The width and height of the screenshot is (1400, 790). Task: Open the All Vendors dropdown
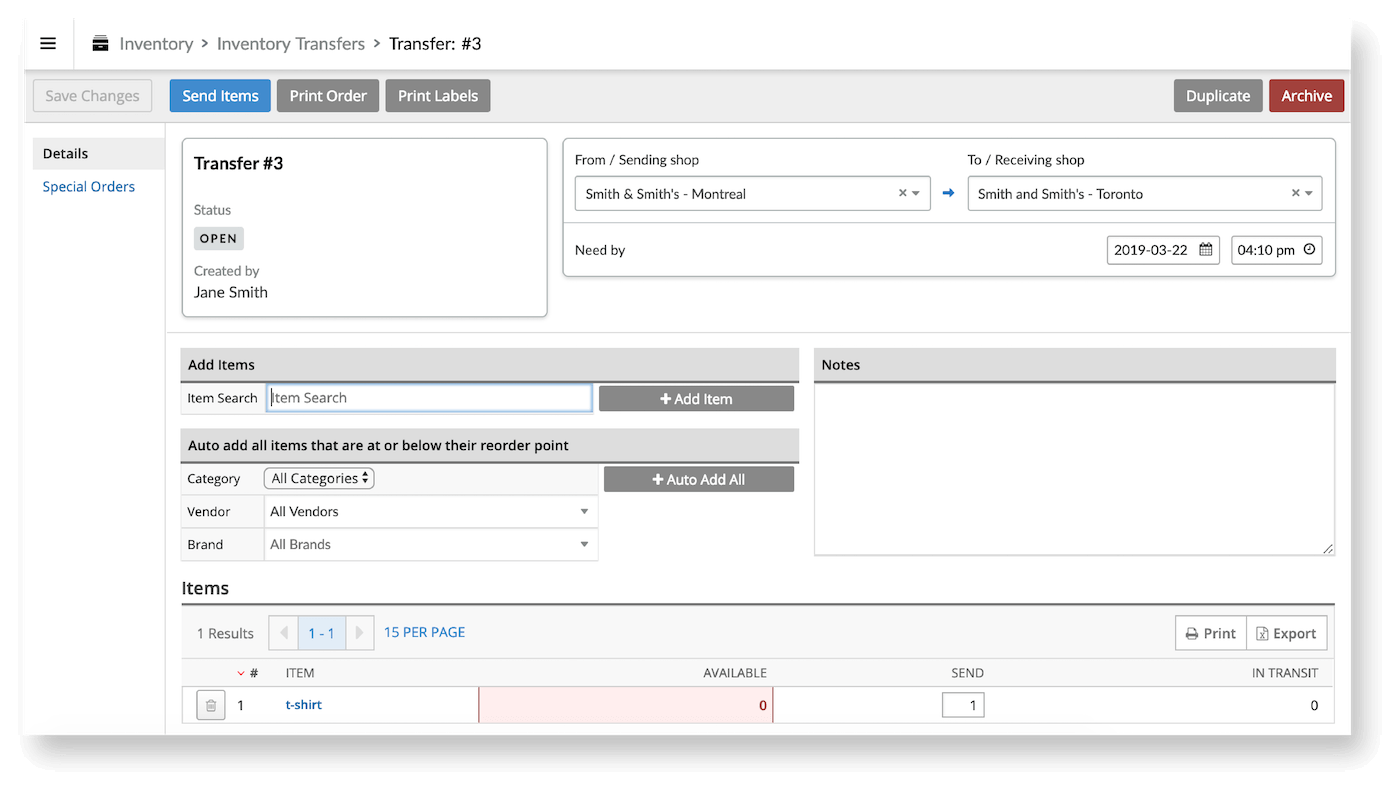[x=430, y=512]
